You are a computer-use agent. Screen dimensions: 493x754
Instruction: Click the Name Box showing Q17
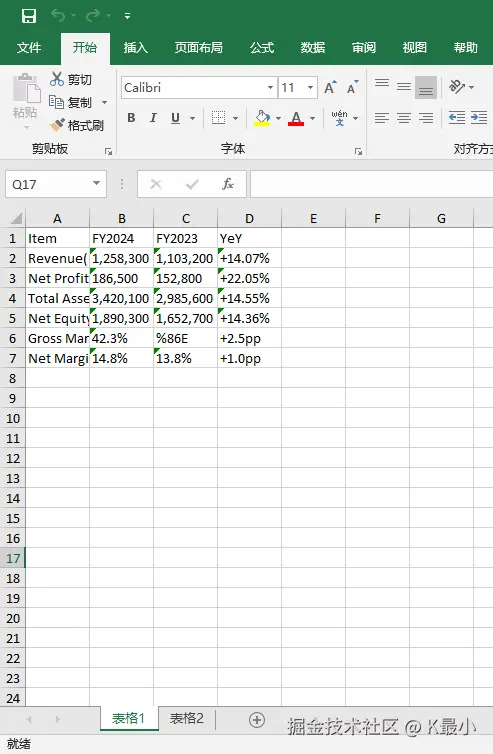[47, 184]
